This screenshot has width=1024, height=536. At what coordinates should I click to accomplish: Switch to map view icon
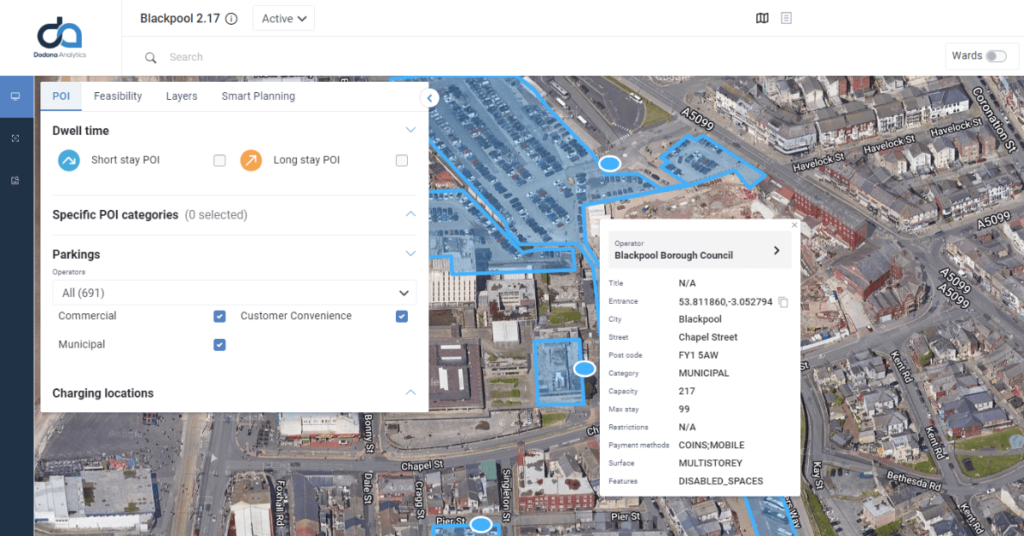[762, 19]
